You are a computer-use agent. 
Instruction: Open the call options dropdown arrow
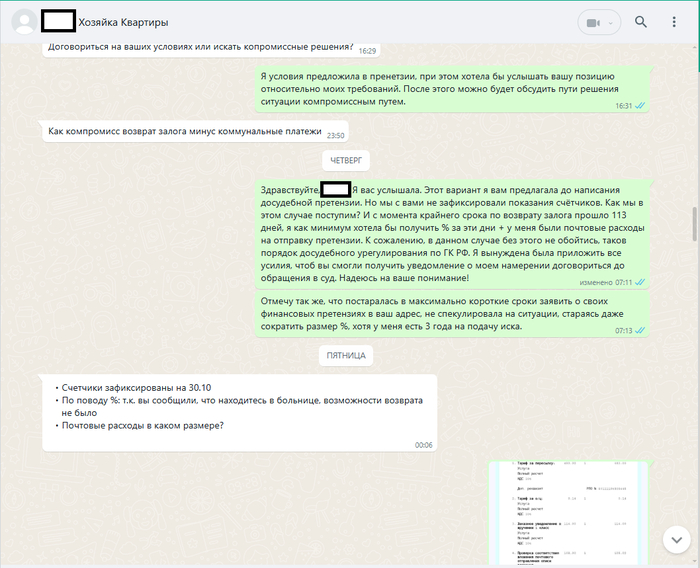(612, 22)
